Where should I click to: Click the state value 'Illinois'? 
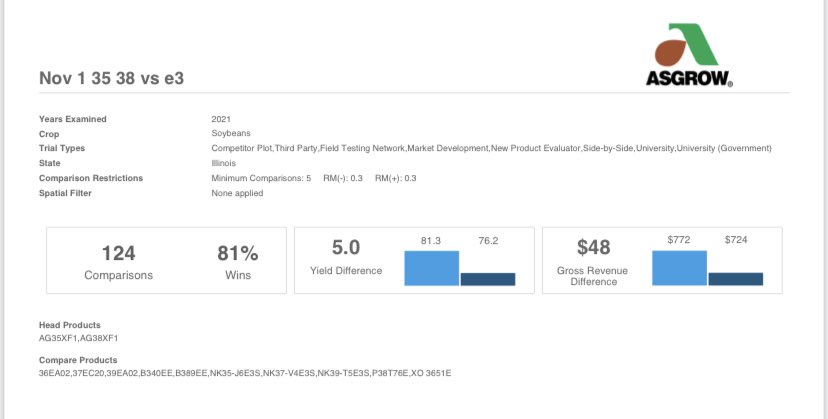coord(223,163)
